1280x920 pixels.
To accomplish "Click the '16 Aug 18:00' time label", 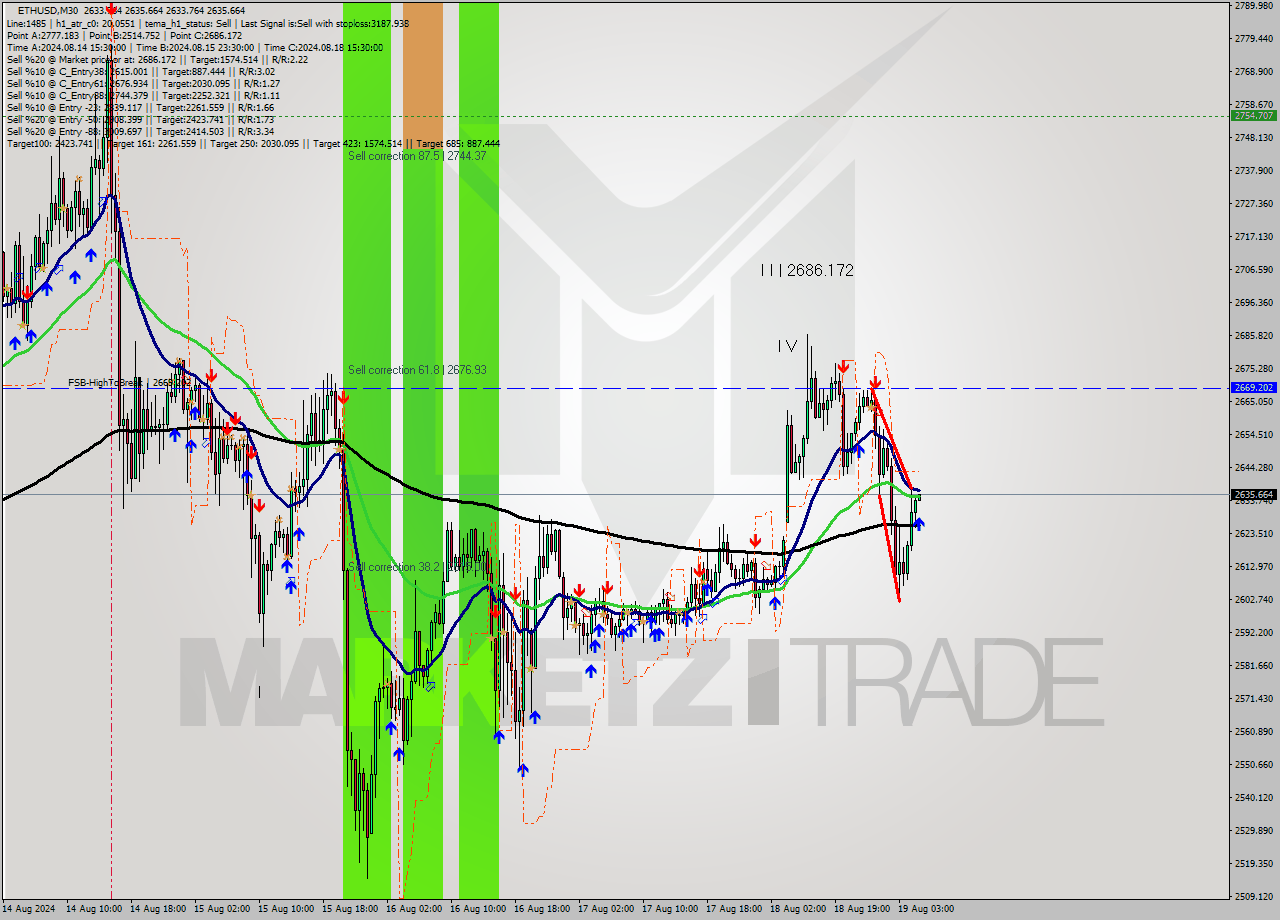I will click(542, 909).
